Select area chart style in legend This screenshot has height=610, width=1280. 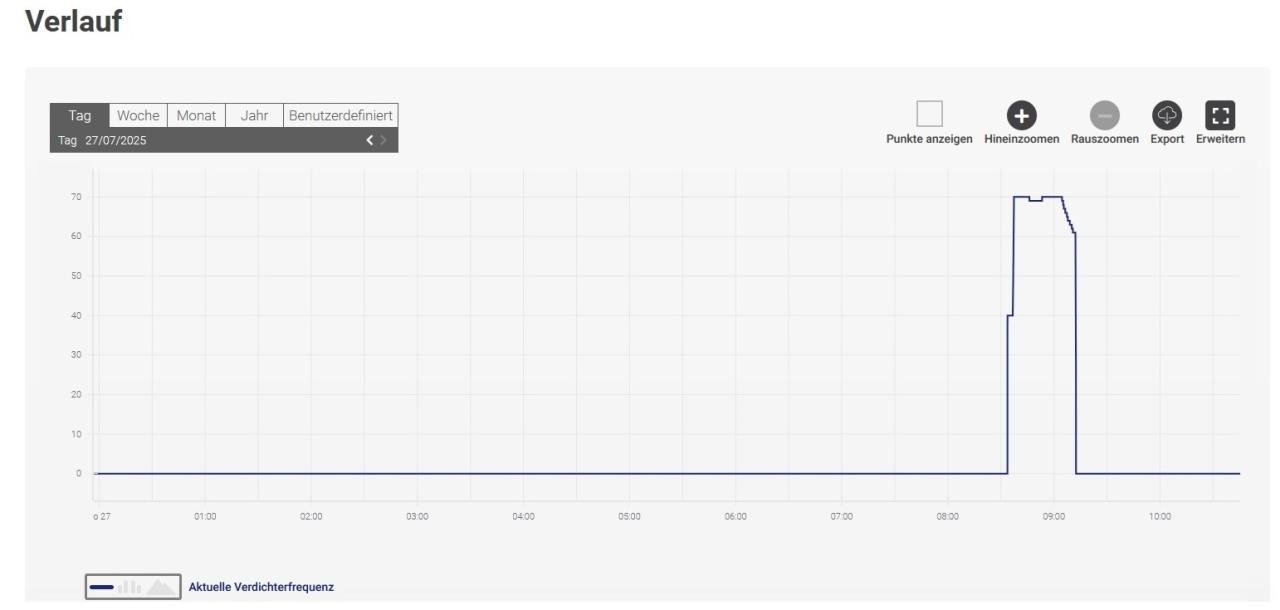[160, 587]
